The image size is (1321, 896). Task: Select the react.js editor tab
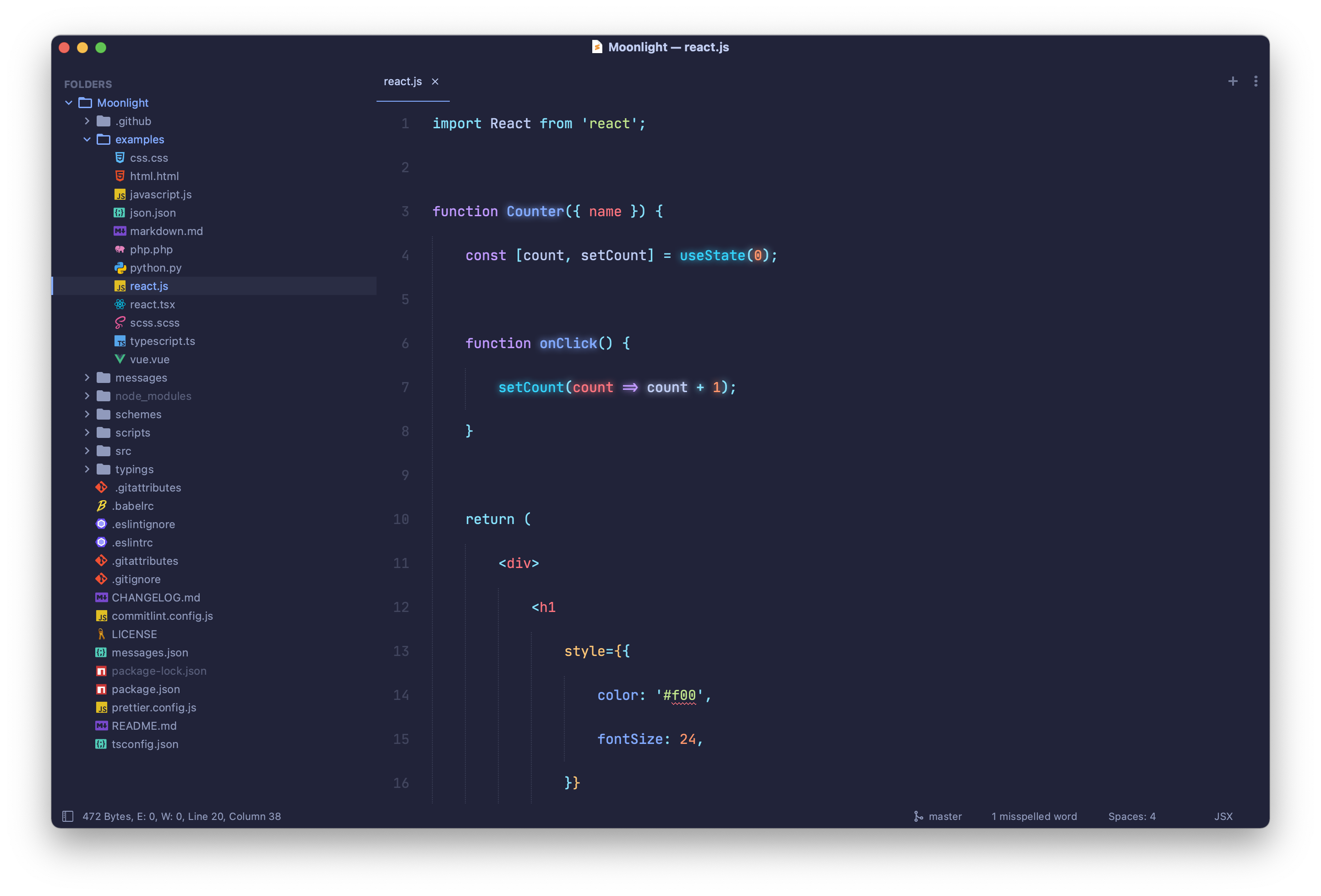coord(403,81)
